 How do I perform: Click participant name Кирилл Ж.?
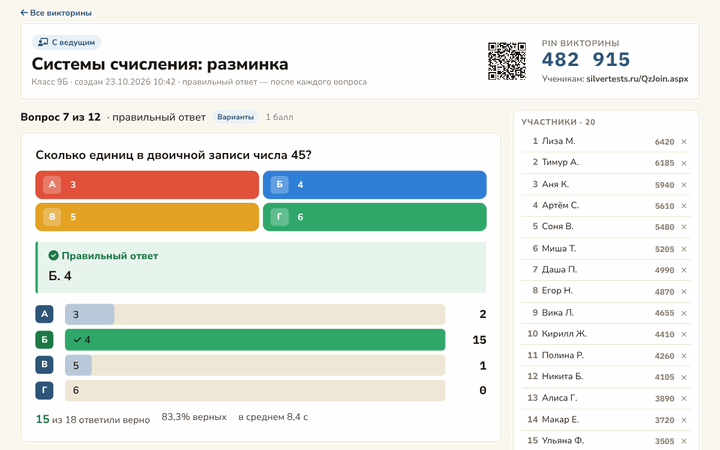(x=564, y=334)
